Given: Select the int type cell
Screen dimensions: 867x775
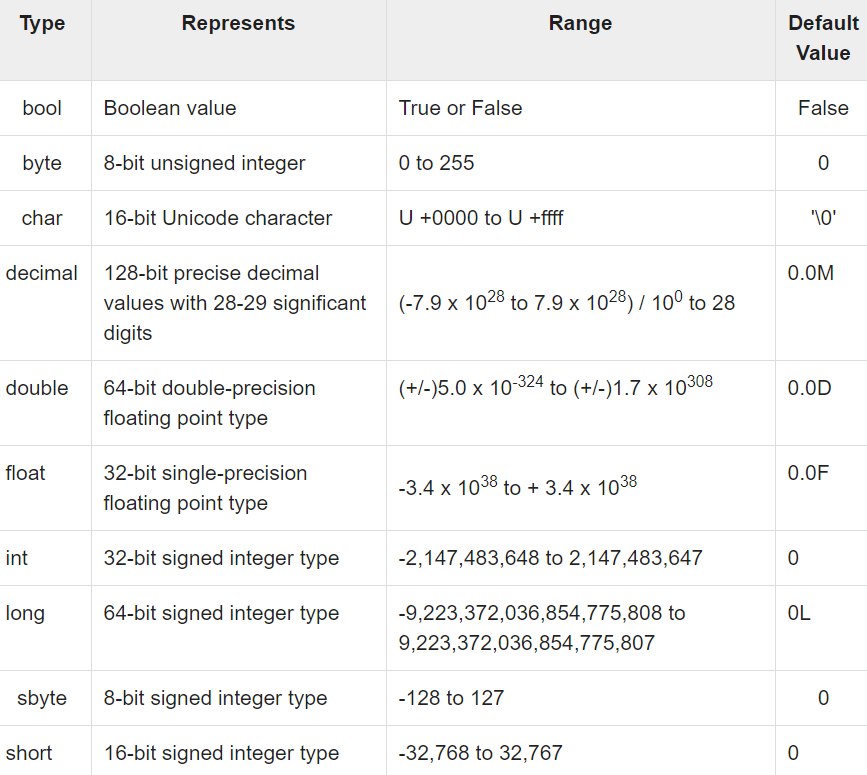Looking at the screenshot, I should point(17,558).
